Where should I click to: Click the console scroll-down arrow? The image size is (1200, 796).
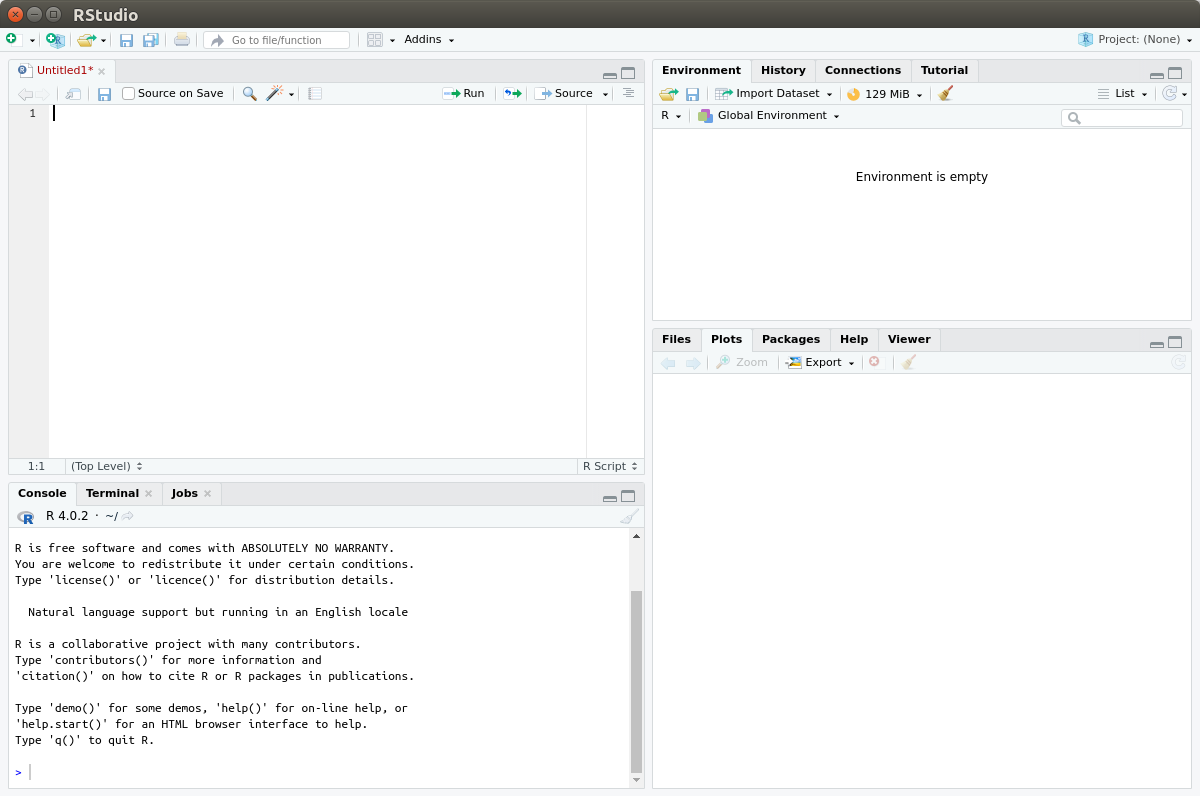636,780
